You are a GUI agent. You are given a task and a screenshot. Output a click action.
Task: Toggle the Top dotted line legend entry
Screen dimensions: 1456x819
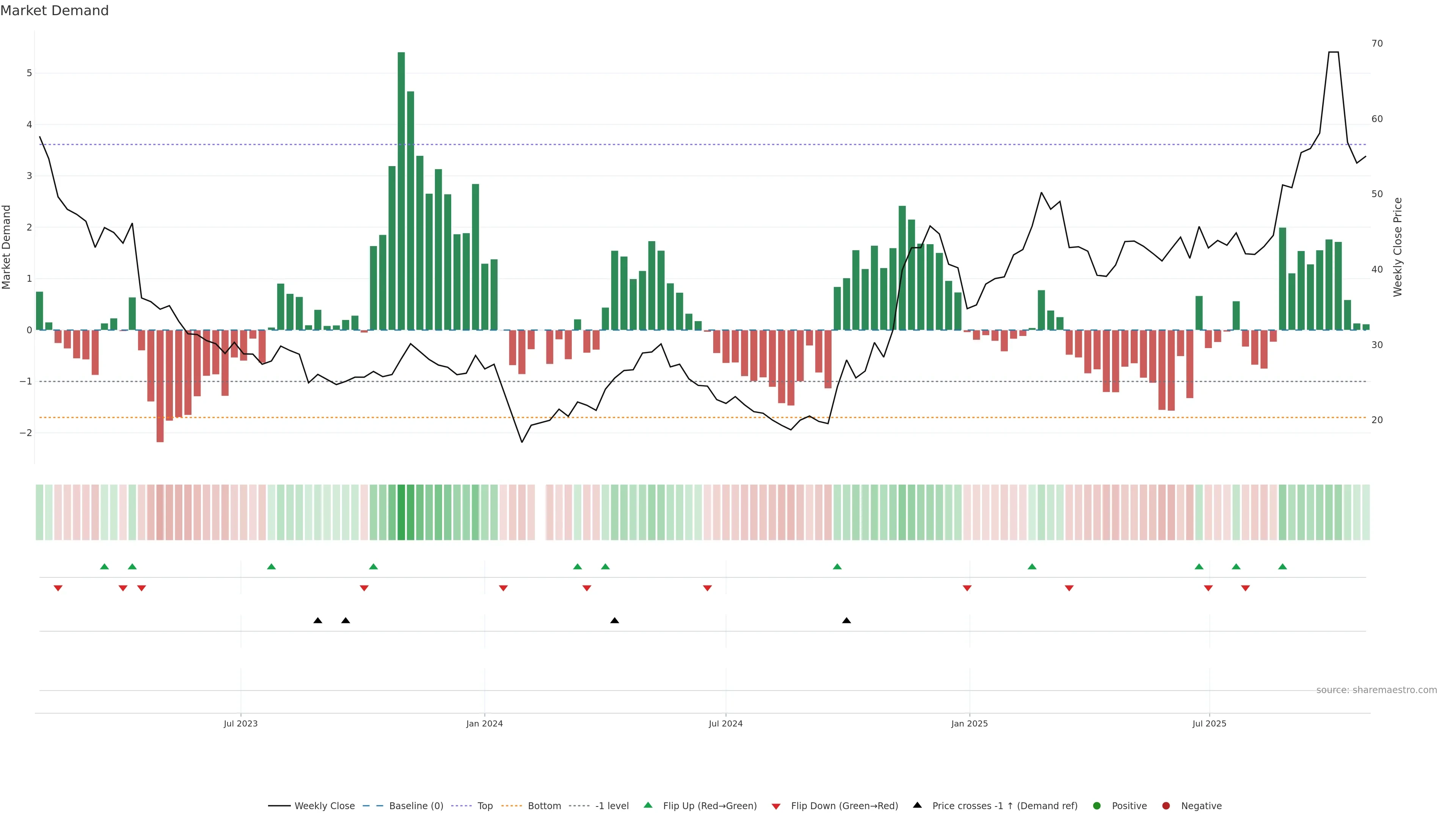(x=485, y=805)
